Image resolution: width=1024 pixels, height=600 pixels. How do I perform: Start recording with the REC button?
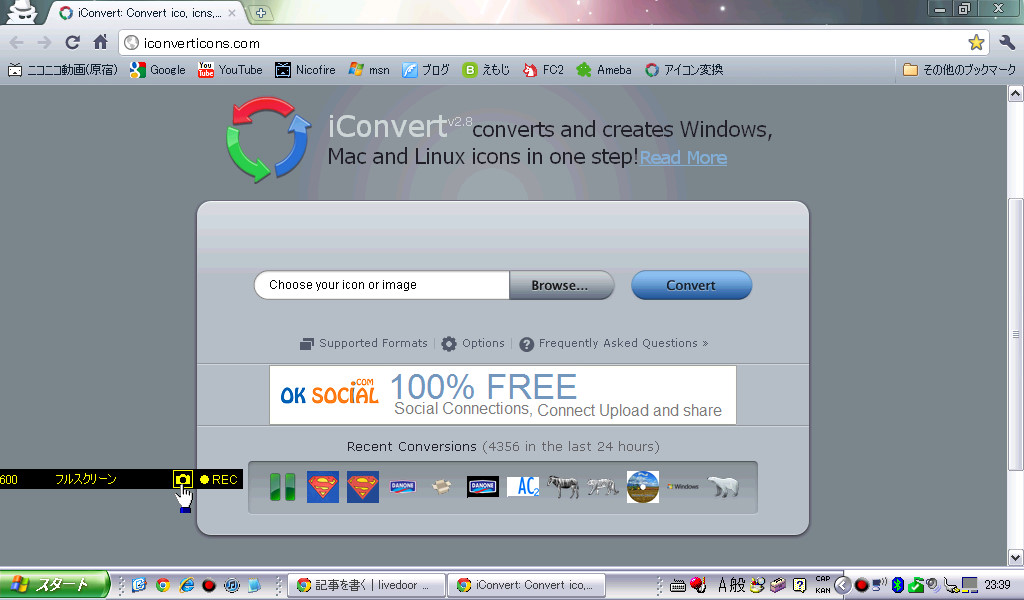click(x=219, y=479)
